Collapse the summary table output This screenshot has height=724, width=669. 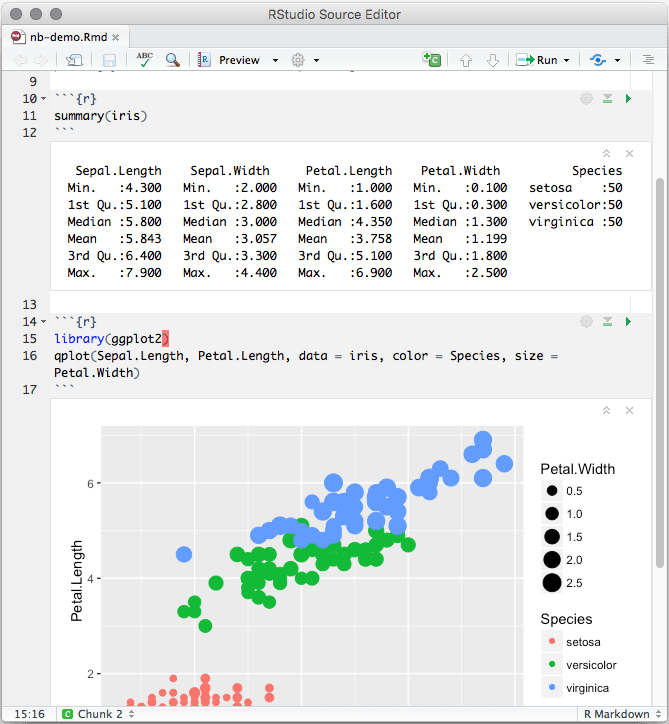607,153
